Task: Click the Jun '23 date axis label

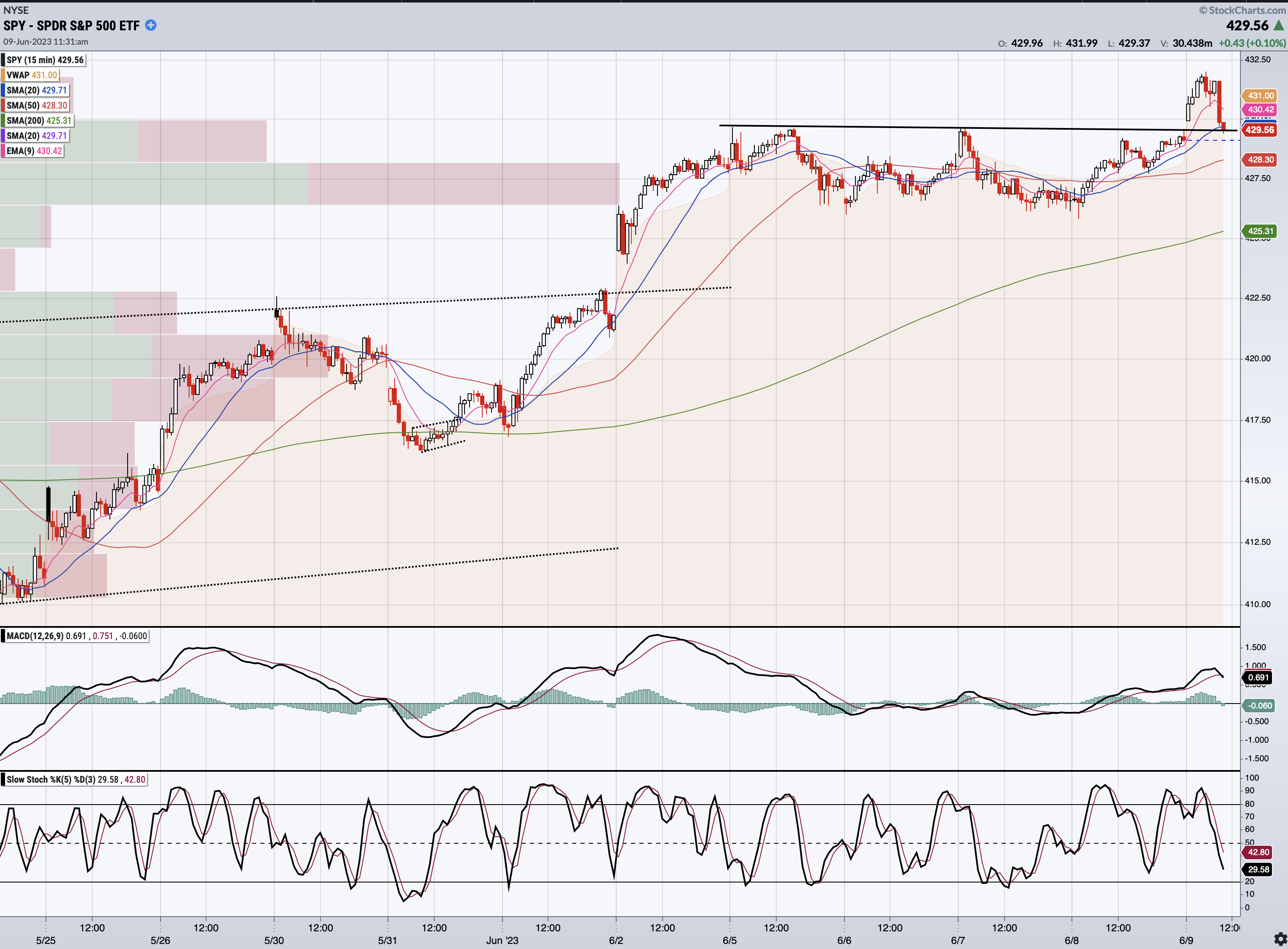Action: point(502,941)
